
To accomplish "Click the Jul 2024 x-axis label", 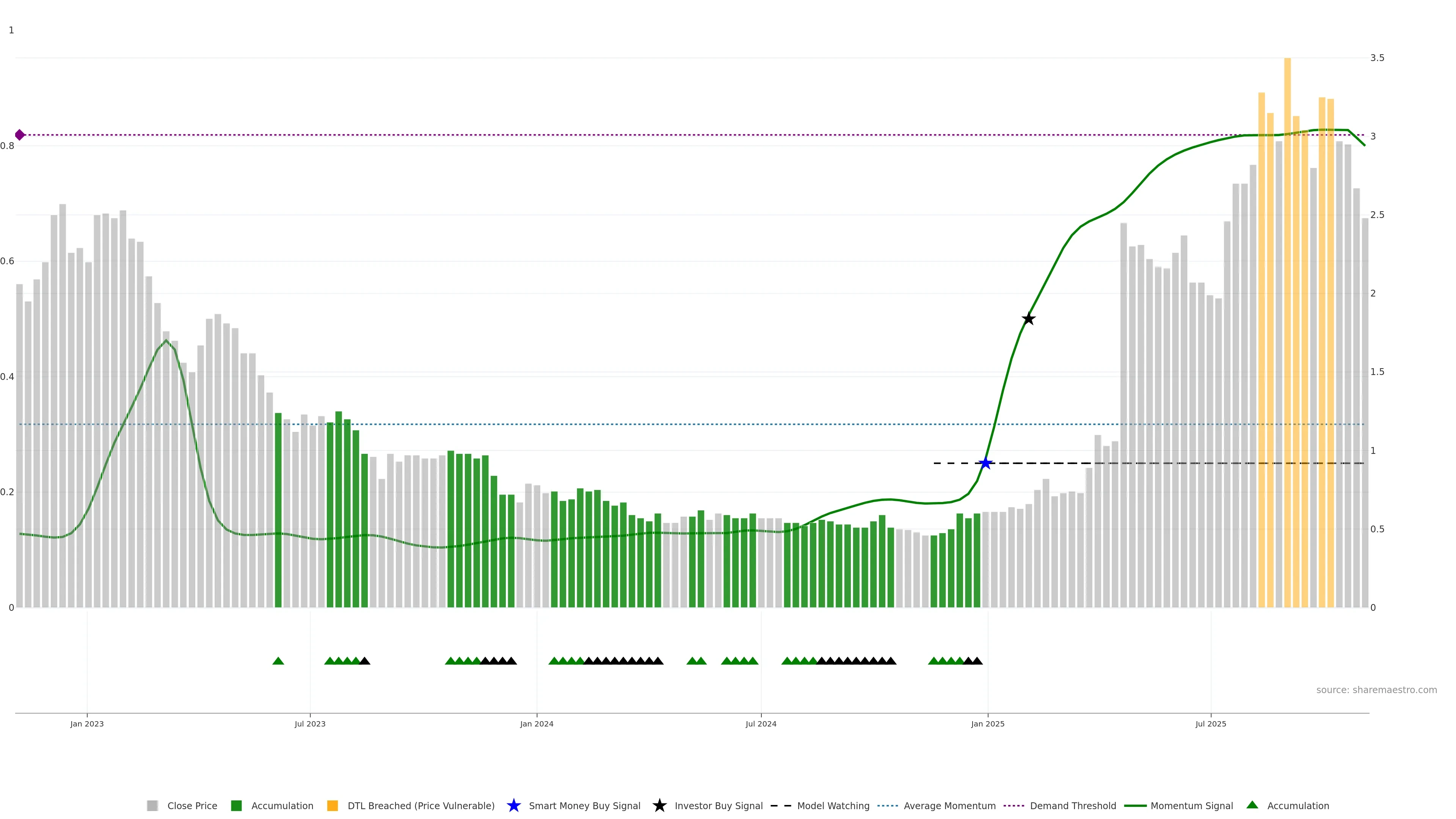I will [x=761, y=723].
